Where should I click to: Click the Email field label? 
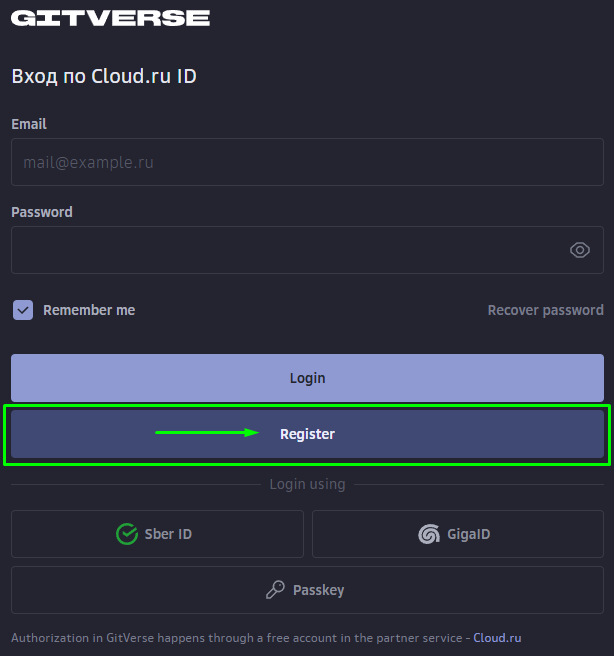(x=29, y=124)
